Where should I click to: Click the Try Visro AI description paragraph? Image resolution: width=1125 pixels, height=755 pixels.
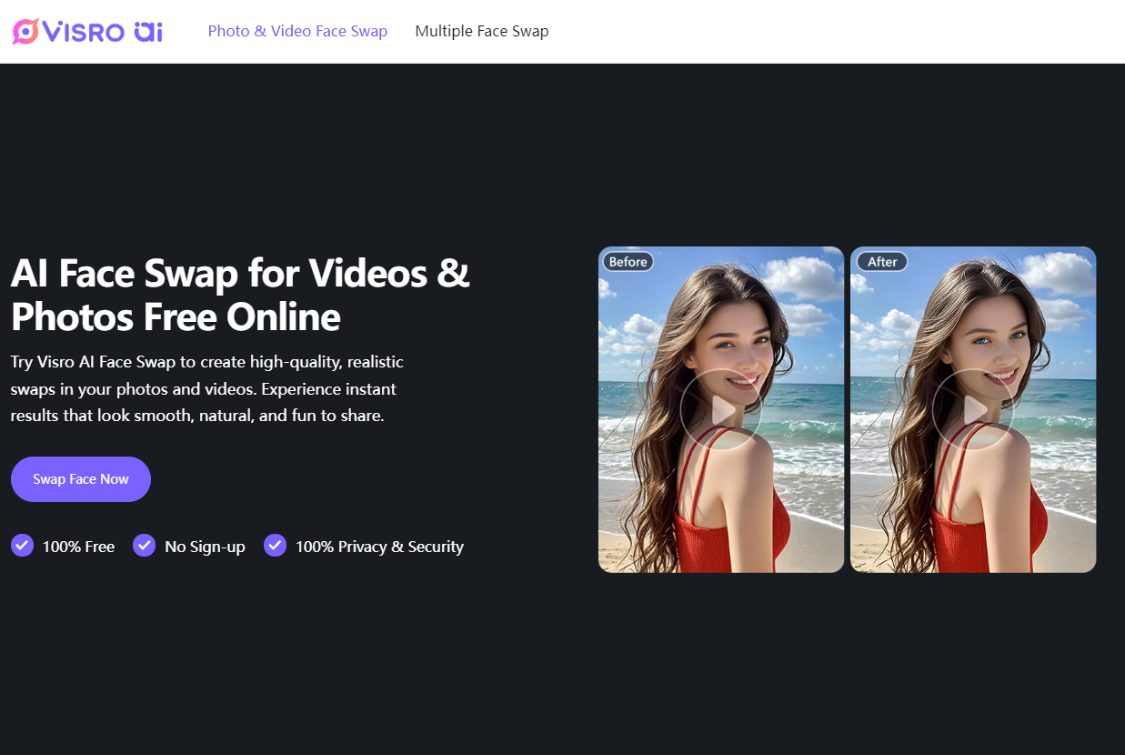[x=207, y=388]
